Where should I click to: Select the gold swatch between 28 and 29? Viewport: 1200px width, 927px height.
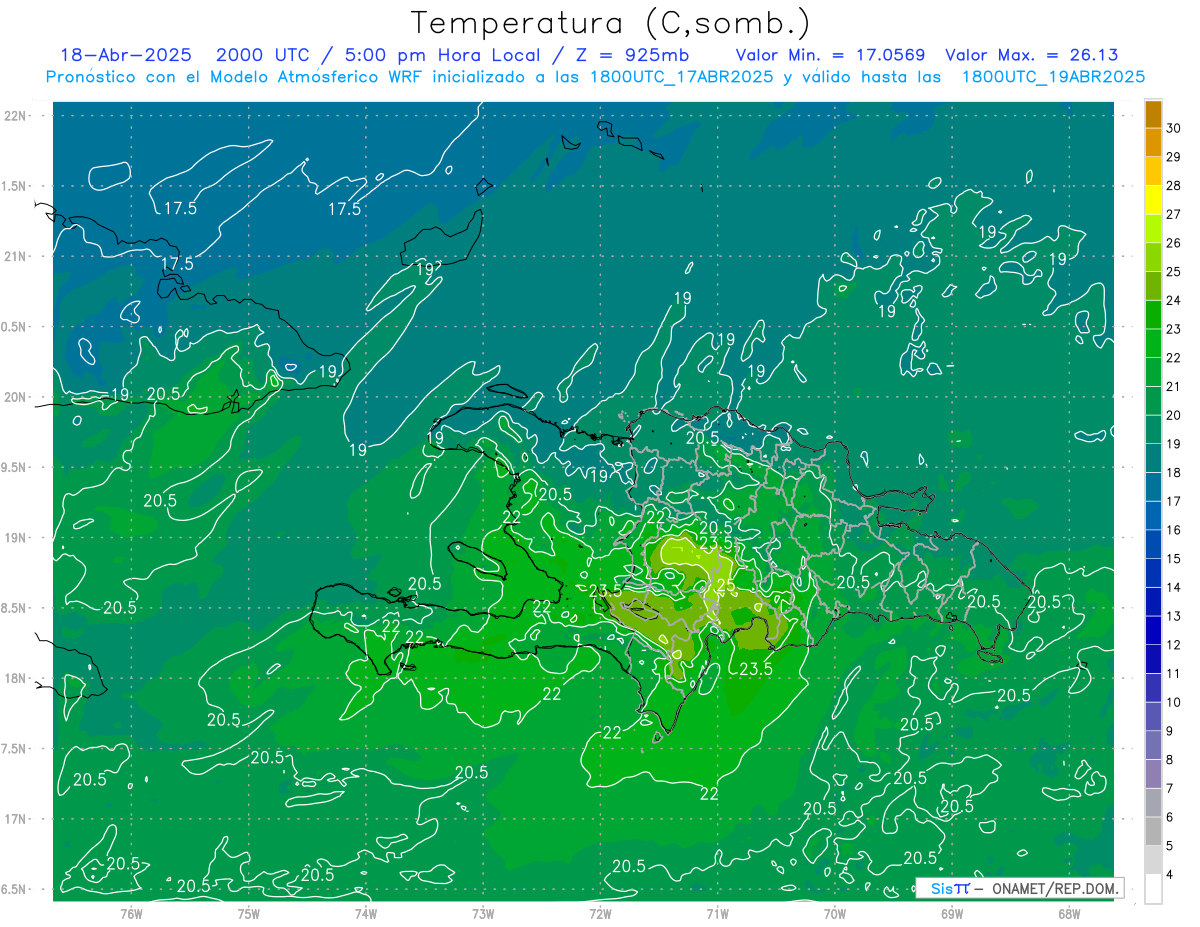tap(1153, 170)
